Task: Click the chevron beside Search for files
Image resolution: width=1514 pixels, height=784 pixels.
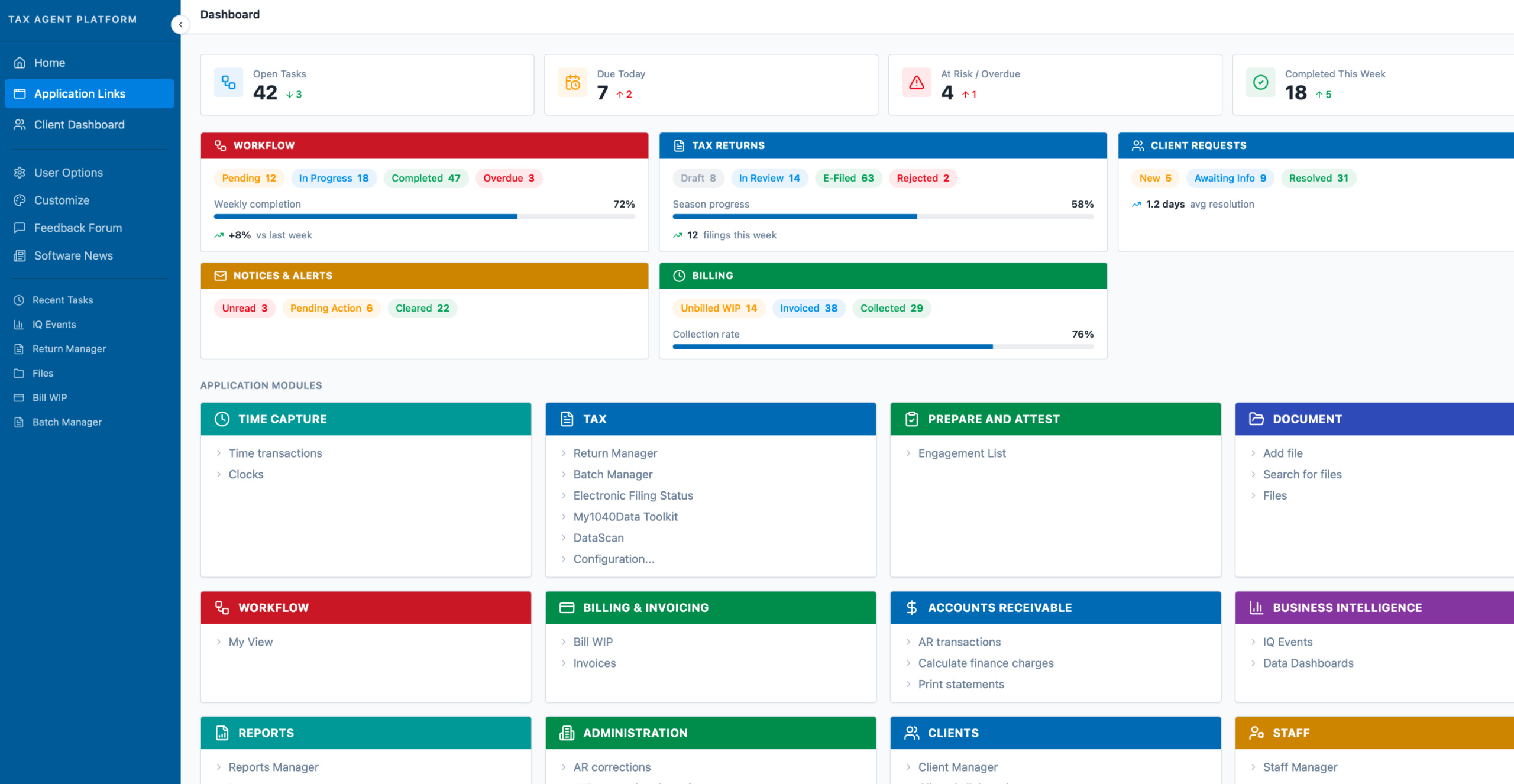Action: [x=1253, y=475]
